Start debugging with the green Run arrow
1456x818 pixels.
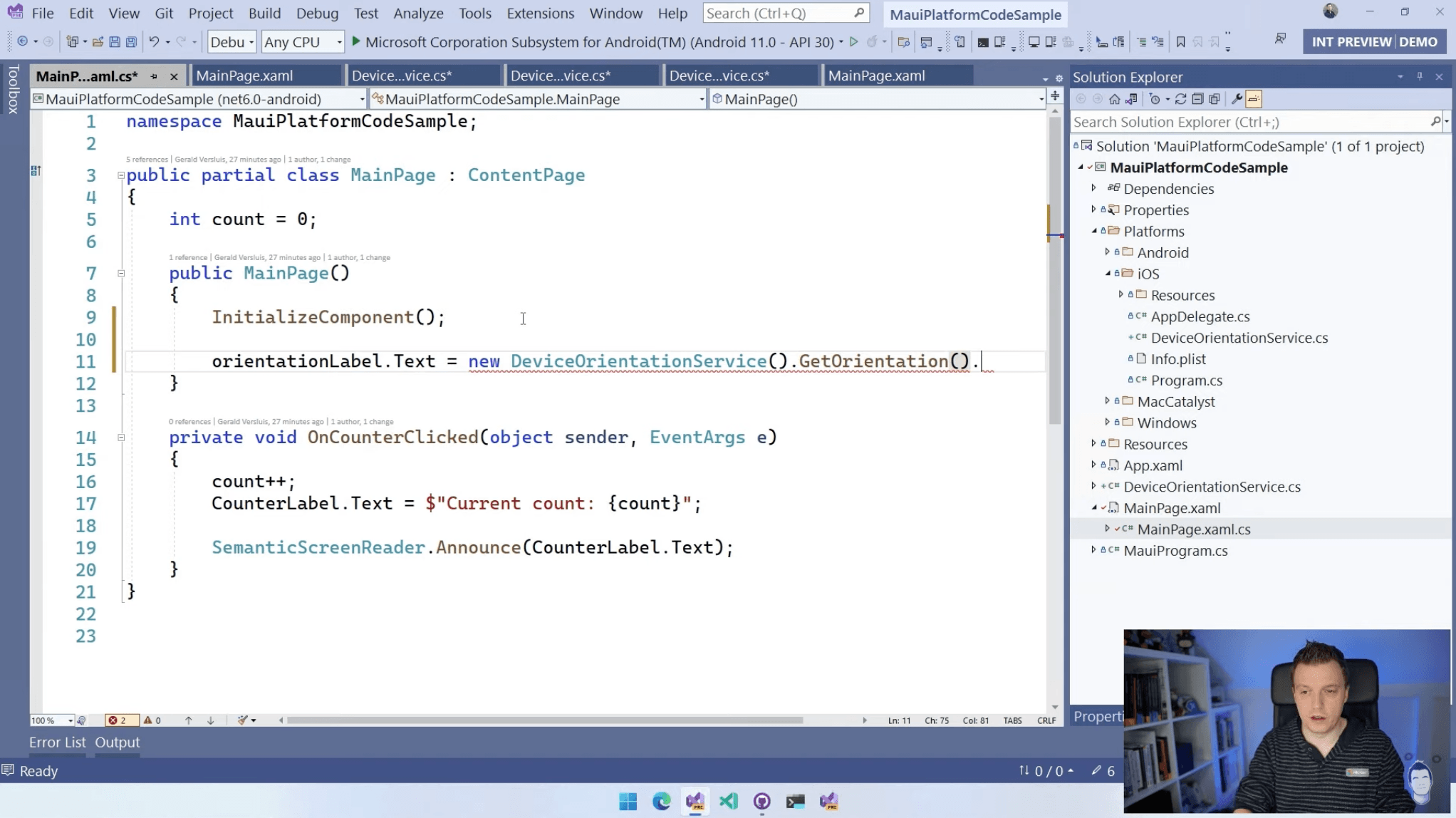tap(356, 42)
